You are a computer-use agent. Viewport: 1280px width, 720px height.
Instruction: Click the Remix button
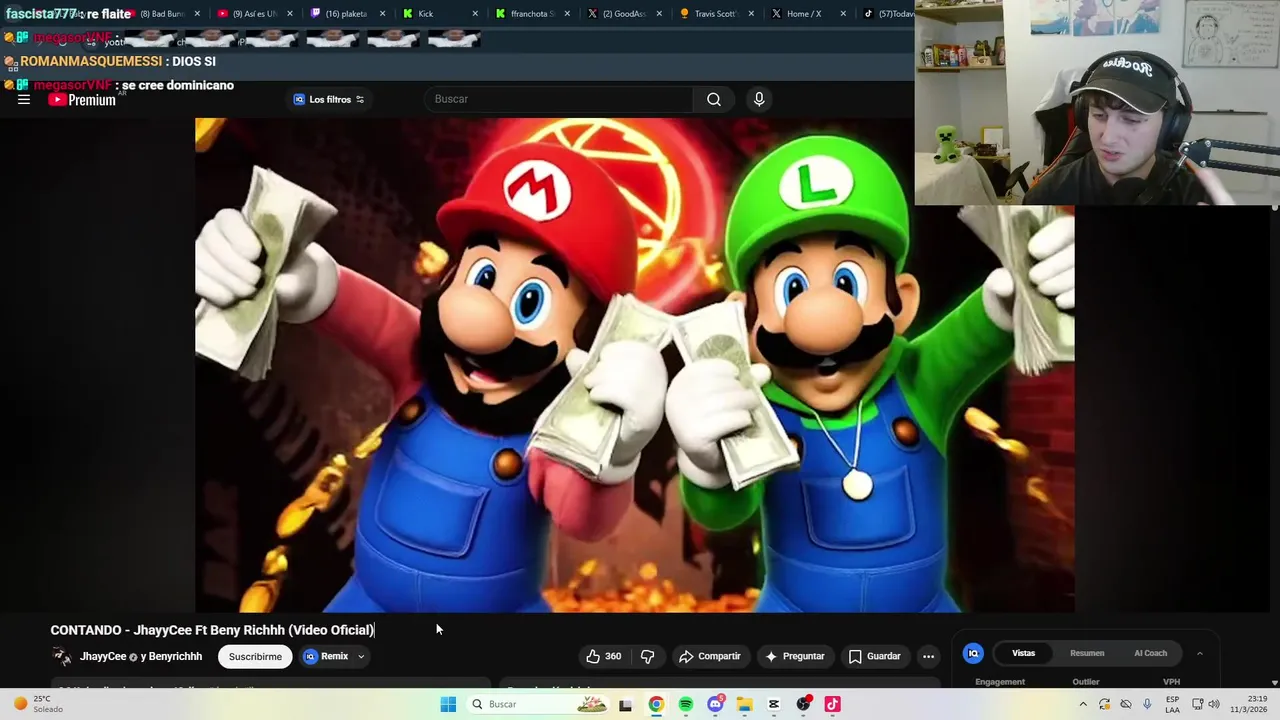coord(326,656)
